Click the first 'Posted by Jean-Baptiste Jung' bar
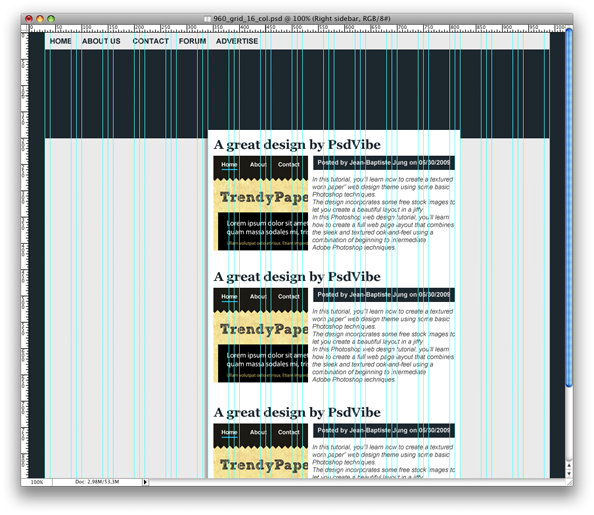 pyautogui.click(x=384, y=163)
